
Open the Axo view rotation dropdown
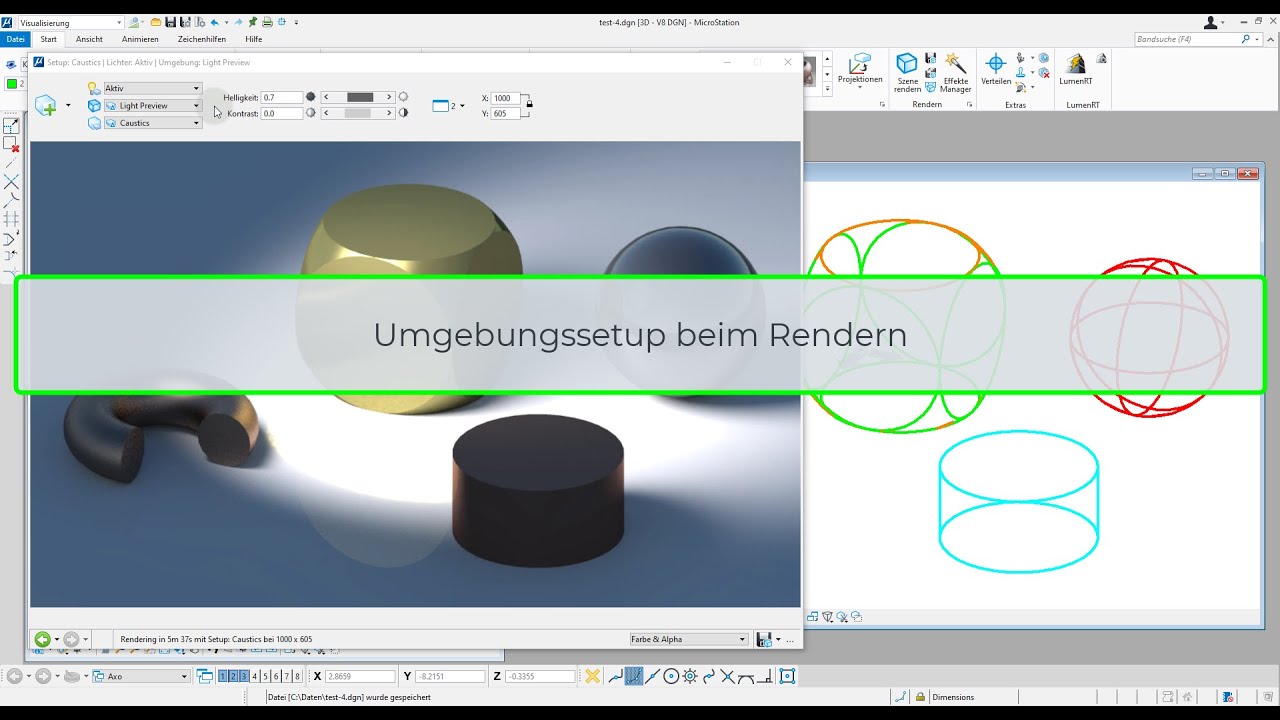coord(139,676)
